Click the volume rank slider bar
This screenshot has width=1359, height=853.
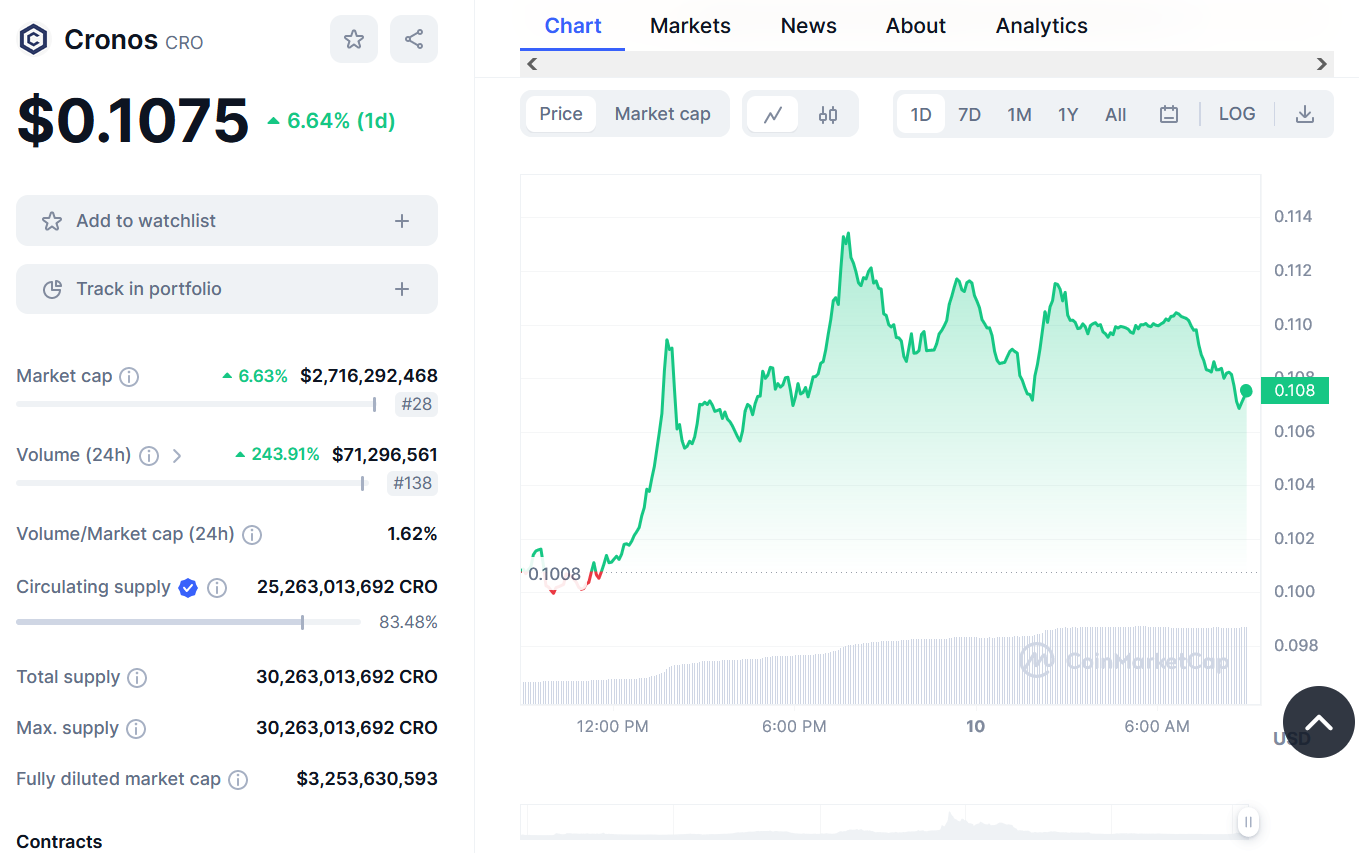click(x=190, y=484)
